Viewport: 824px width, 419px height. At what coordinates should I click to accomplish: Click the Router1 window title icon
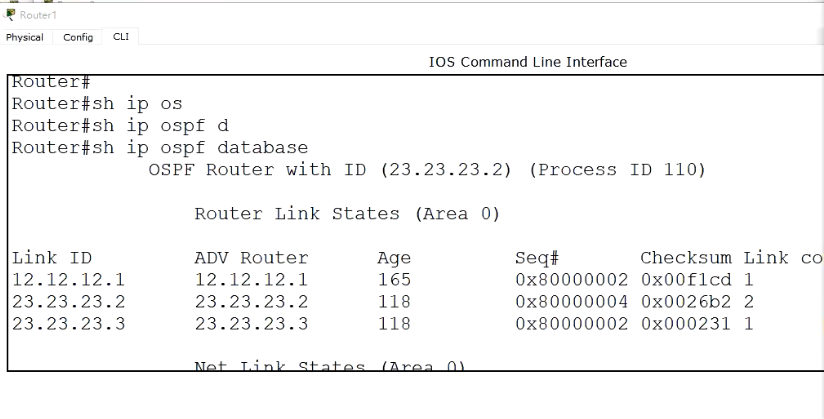pos(10,15)
